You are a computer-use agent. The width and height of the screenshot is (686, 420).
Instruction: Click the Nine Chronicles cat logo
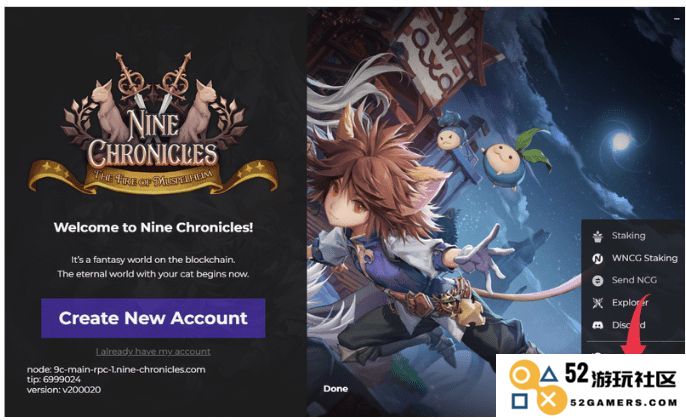pos(153,124)
